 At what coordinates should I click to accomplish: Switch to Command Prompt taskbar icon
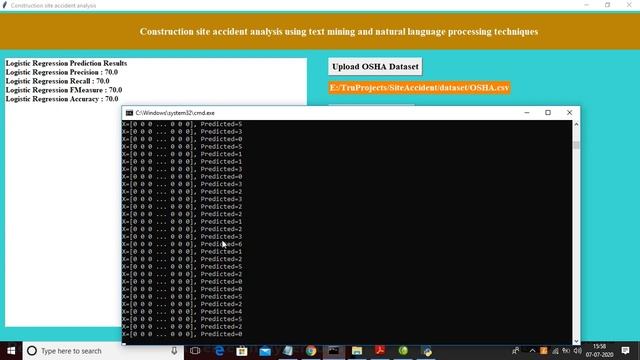pyautogui.click(x=334, y=351)
